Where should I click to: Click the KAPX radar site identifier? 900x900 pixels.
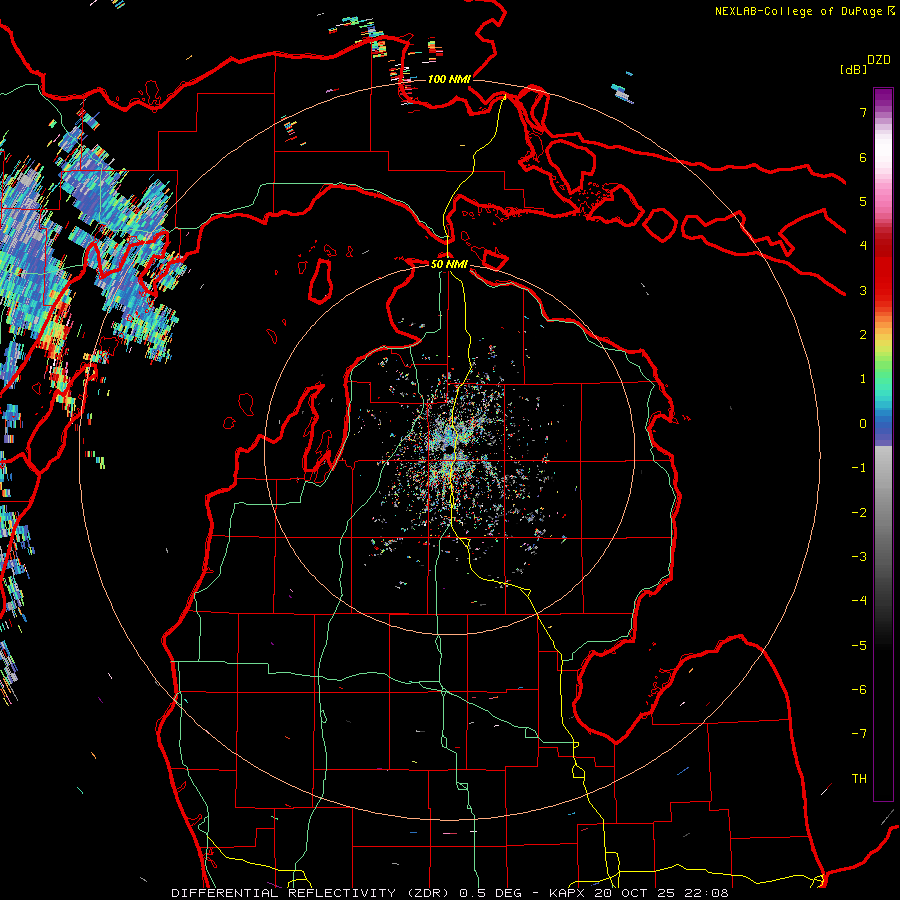[x=568, y=893]
